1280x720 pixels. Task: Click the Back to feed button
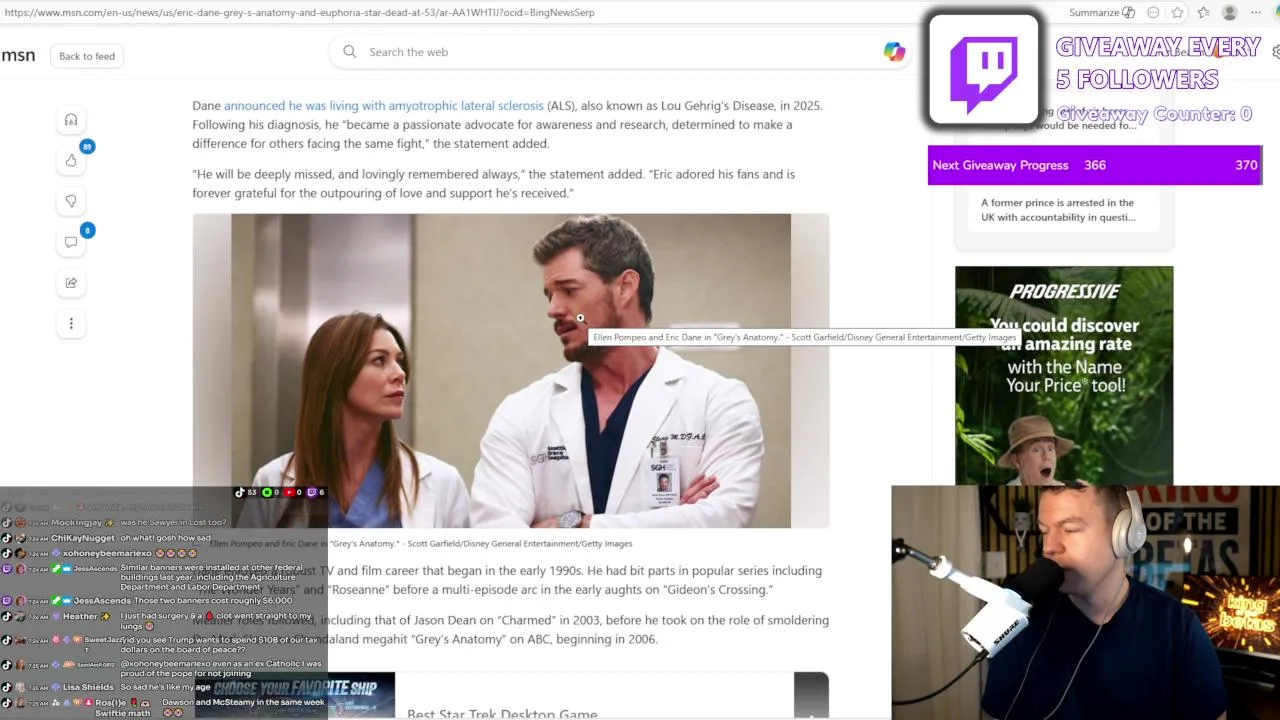click(87, 56)
